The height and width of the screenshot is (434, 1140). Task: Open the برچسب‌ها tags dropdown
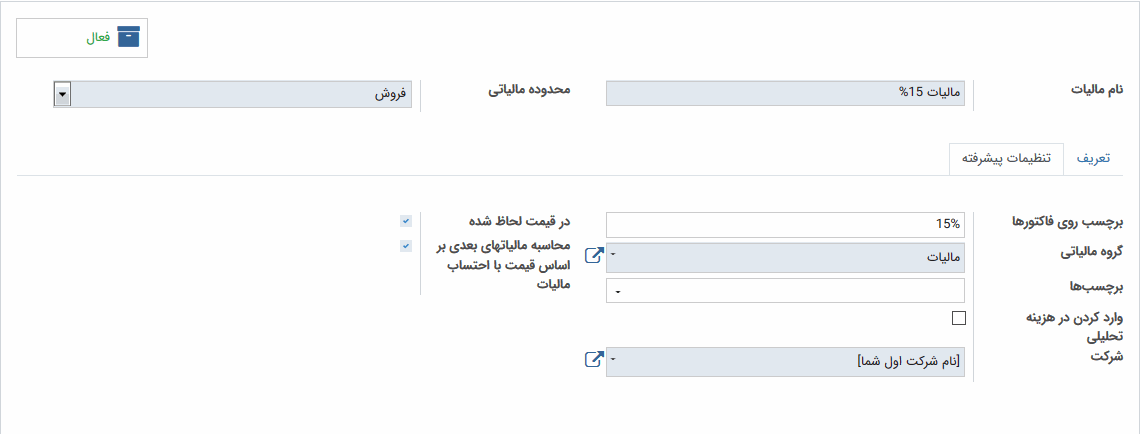click(785, 290)
